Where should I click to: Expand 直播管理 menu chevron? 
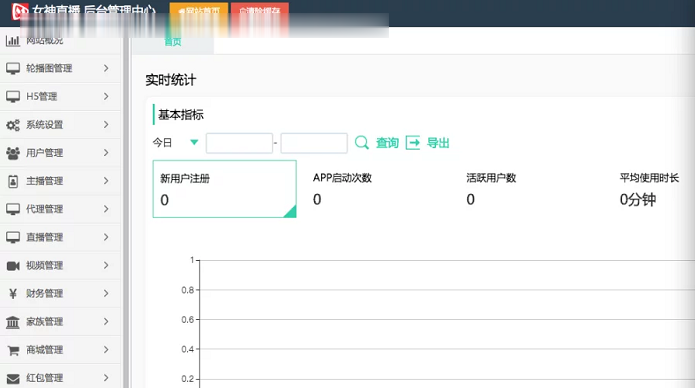(106, 237)
